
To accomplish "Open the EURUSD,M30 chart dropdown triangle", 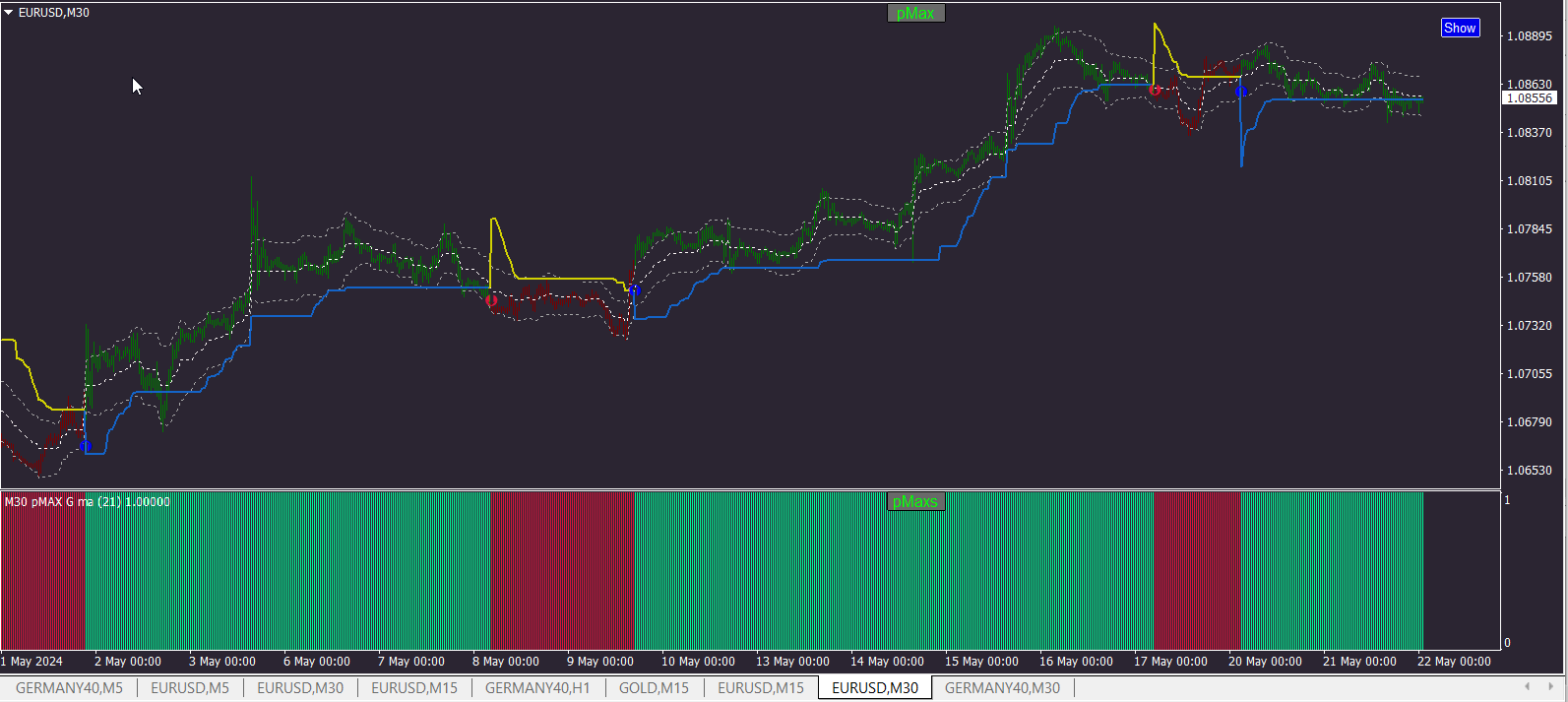I will click(9, 13).
